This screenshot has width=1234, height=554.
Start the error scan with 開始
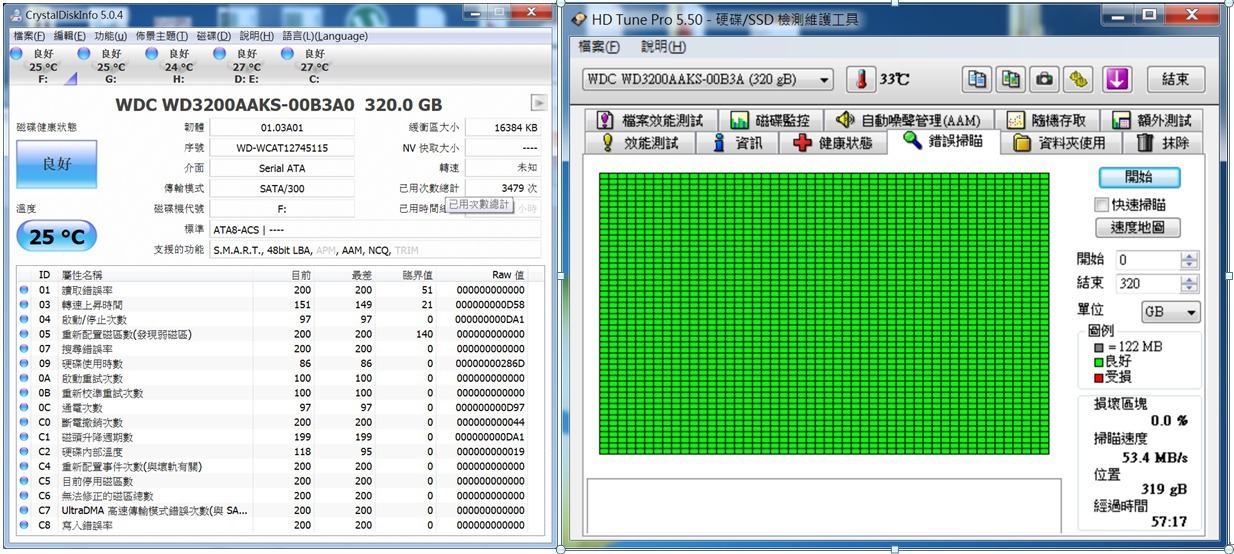pos(1139,177)
